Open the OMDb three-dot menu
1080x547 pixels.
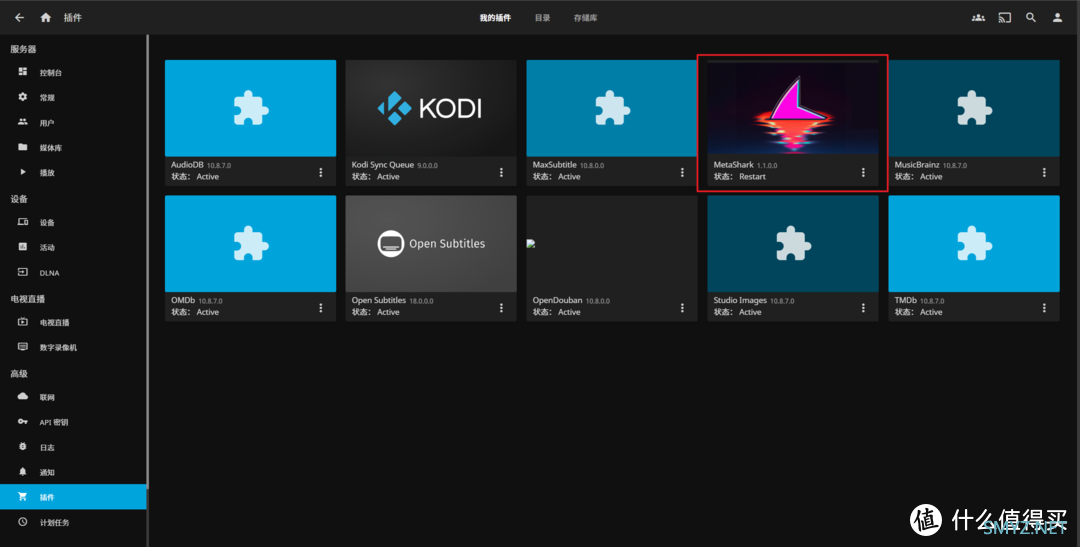click(320, 308)
